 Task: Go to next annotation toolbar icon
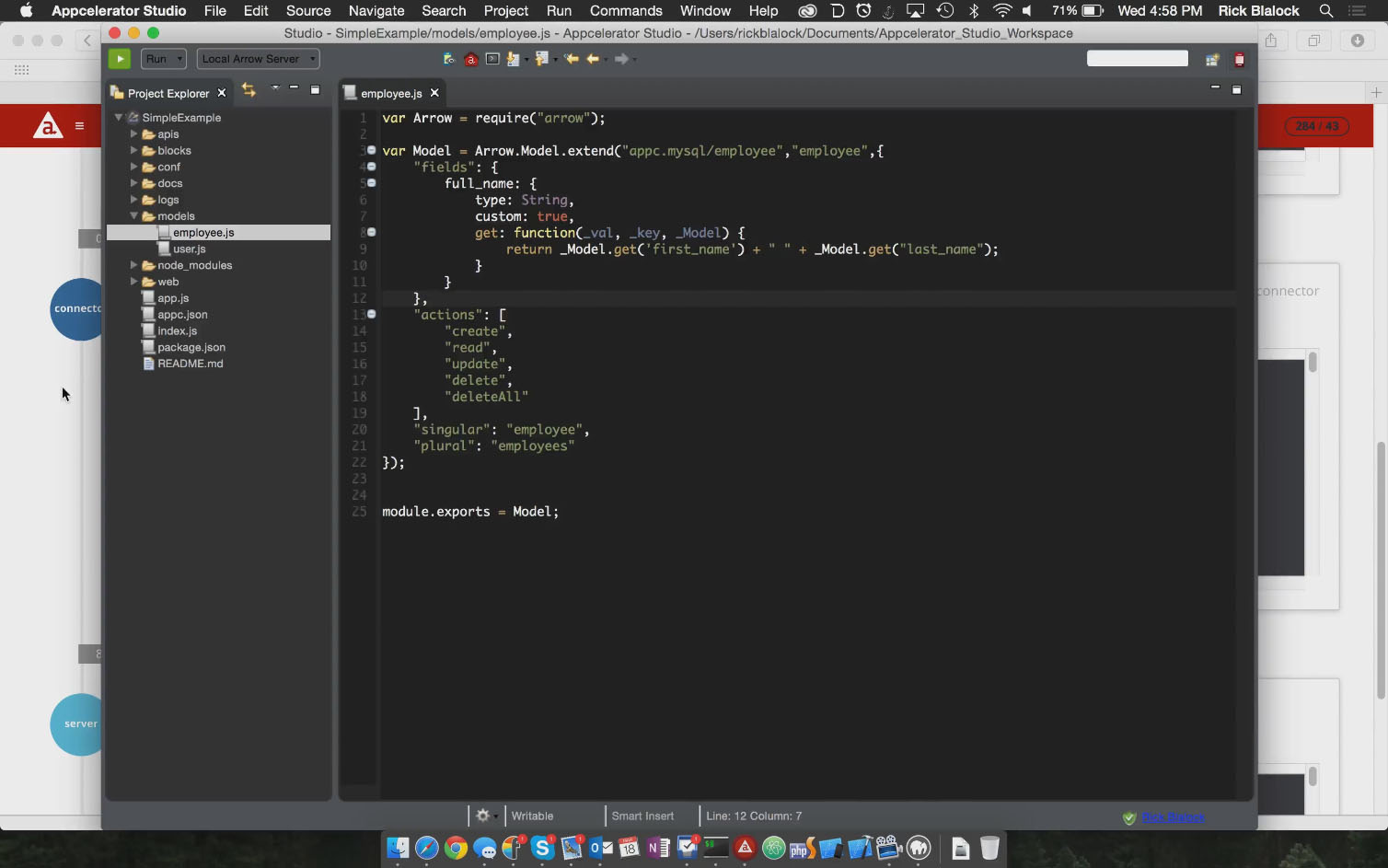[x=514, y=59]
